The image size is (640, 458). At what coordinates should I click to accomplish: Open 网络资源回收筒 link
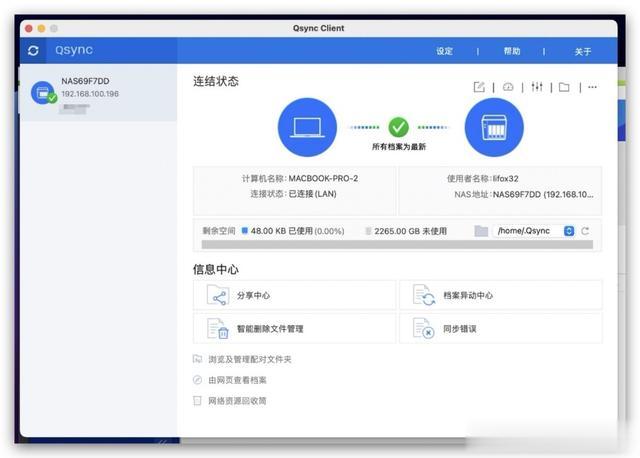[237, 401]
